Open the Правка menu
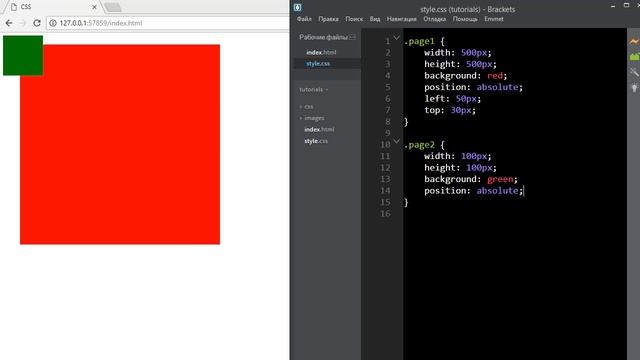640x360 pixels. pyautogui.click(x=328, y=19)
